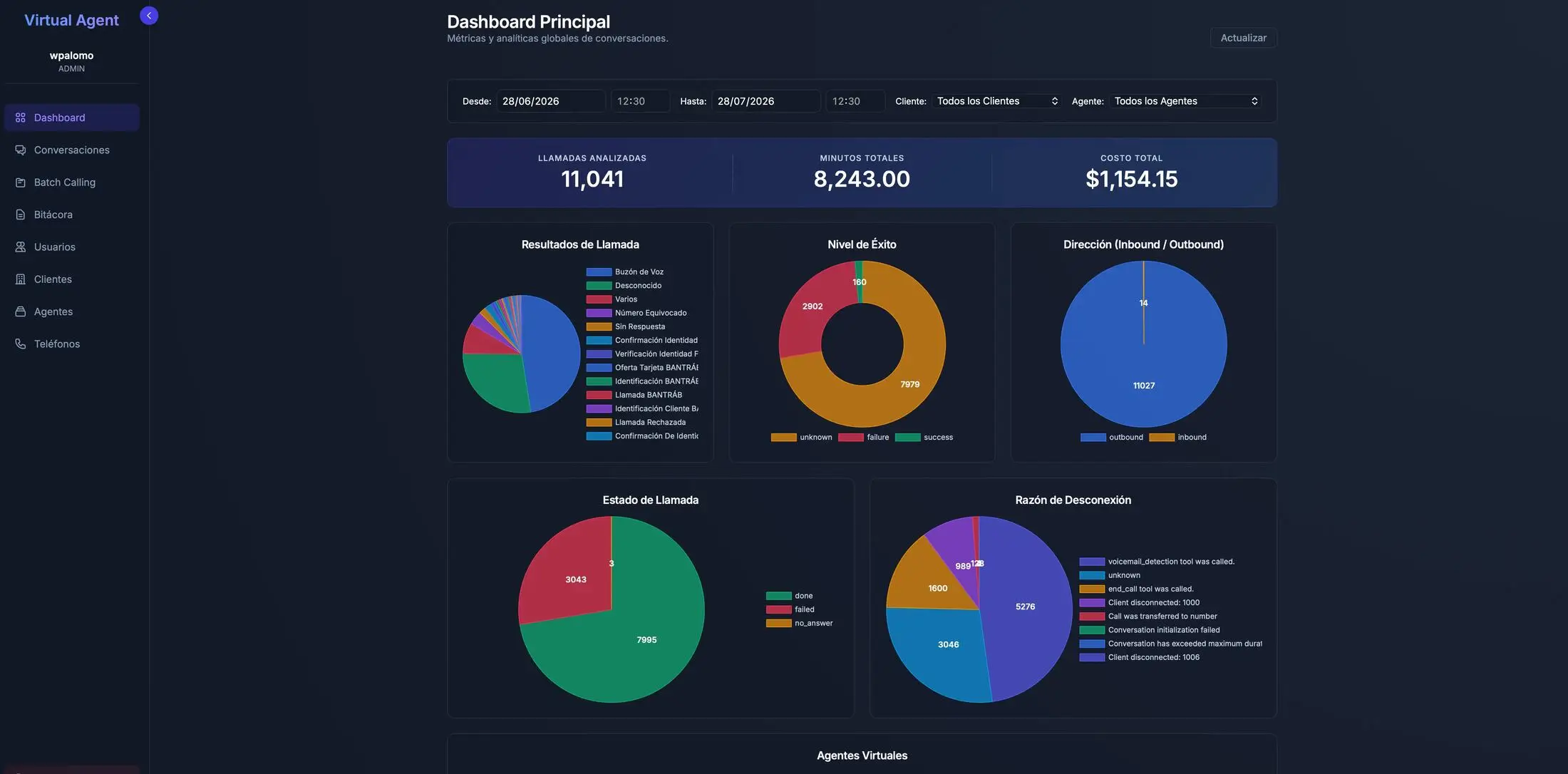Collapse the sidebar with the chevron button
The width and height of the screenshot is (1568, 774).
[x=149, y=16]
